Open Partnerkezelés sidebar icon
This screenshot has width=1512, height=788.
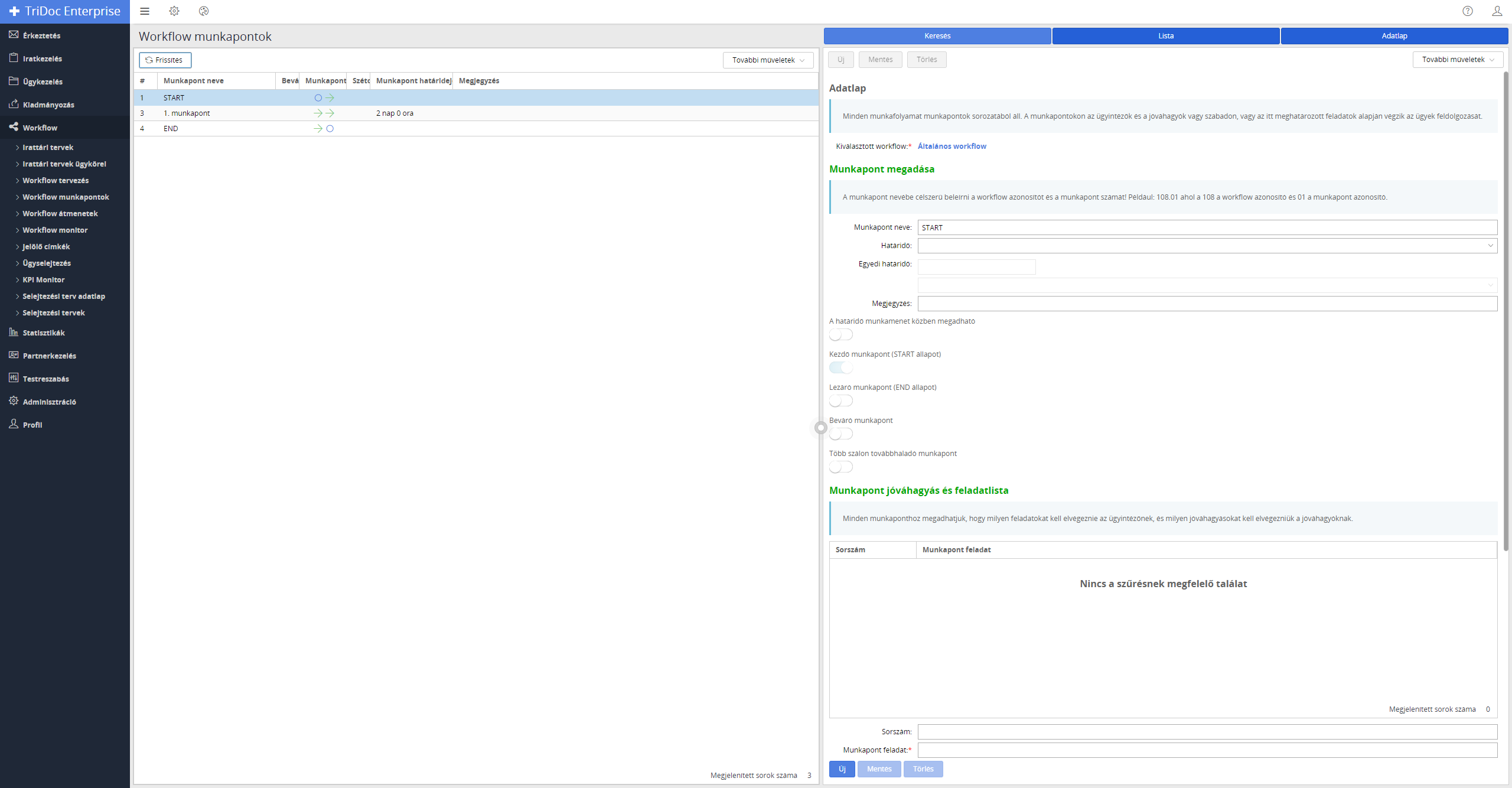pos(14,355)
